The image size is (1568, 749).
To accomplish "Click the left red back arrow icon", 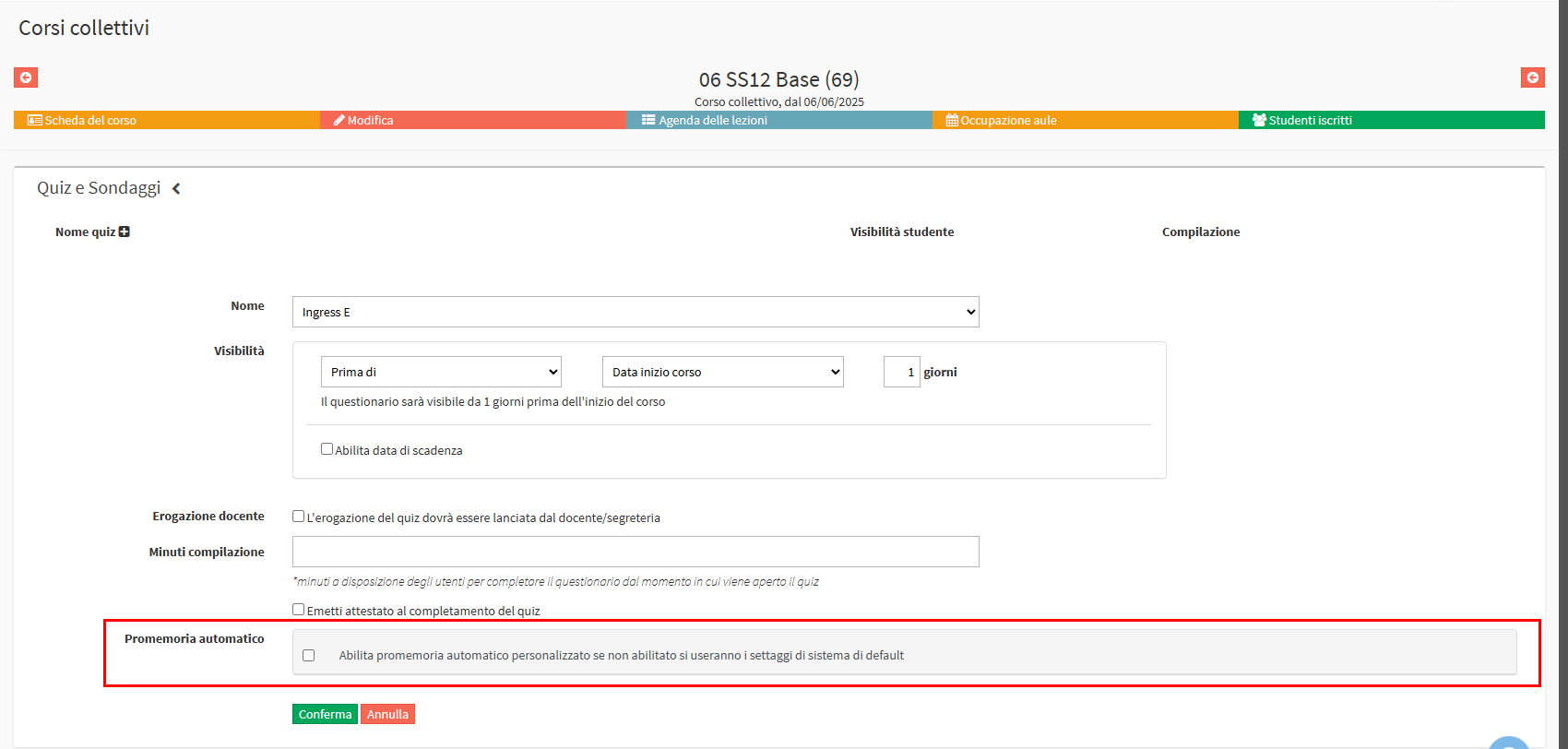I will 26,77.
